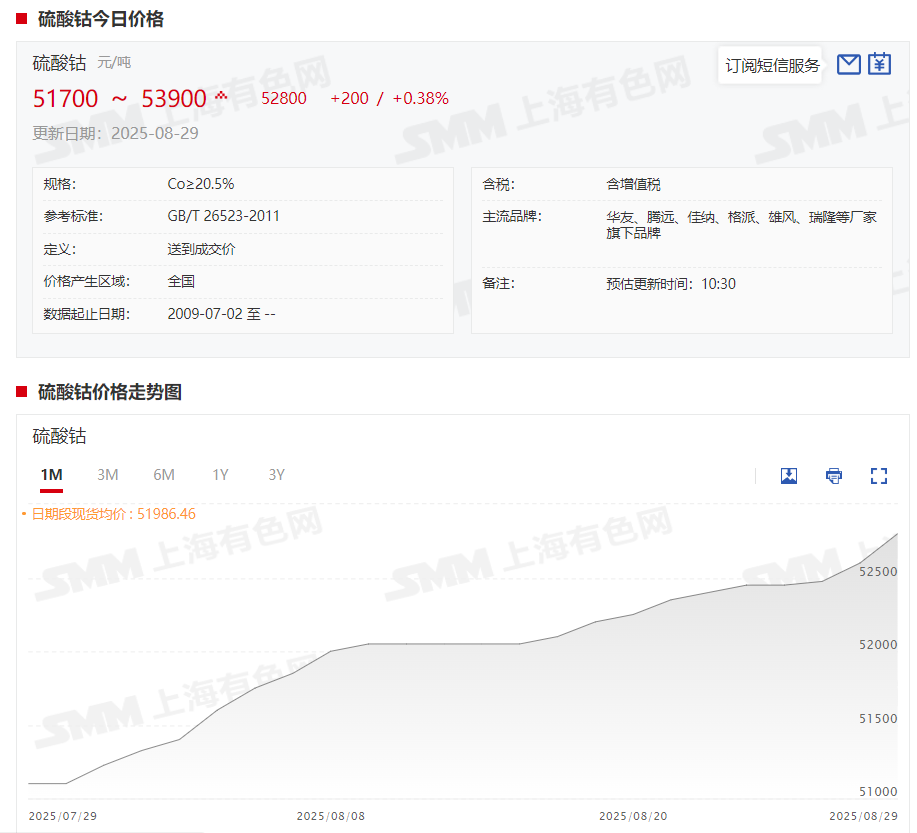Click the chart line's endpoint at 2025/08/29
Viewport: 917px width, 833px height.
point(896,535)
